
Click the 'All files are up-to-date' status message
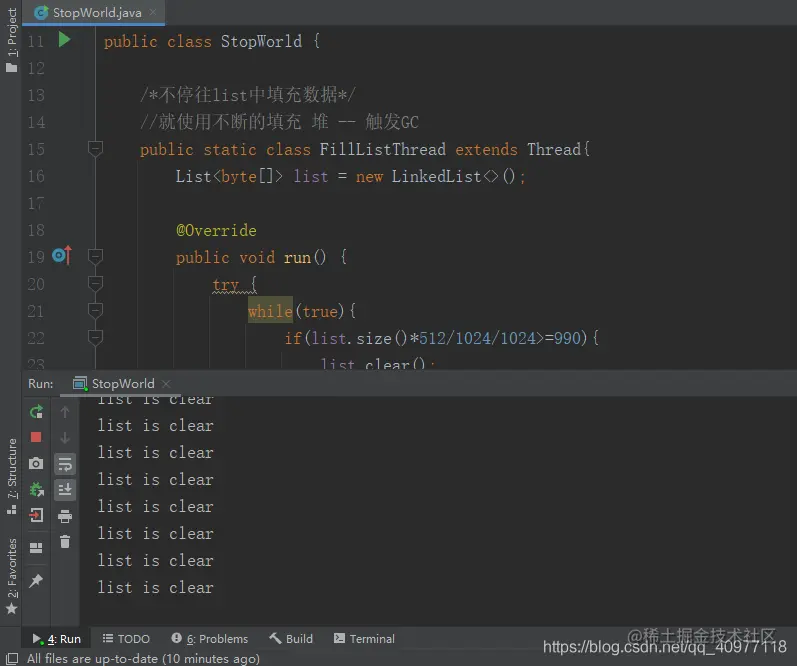click(x=143, y=658)
